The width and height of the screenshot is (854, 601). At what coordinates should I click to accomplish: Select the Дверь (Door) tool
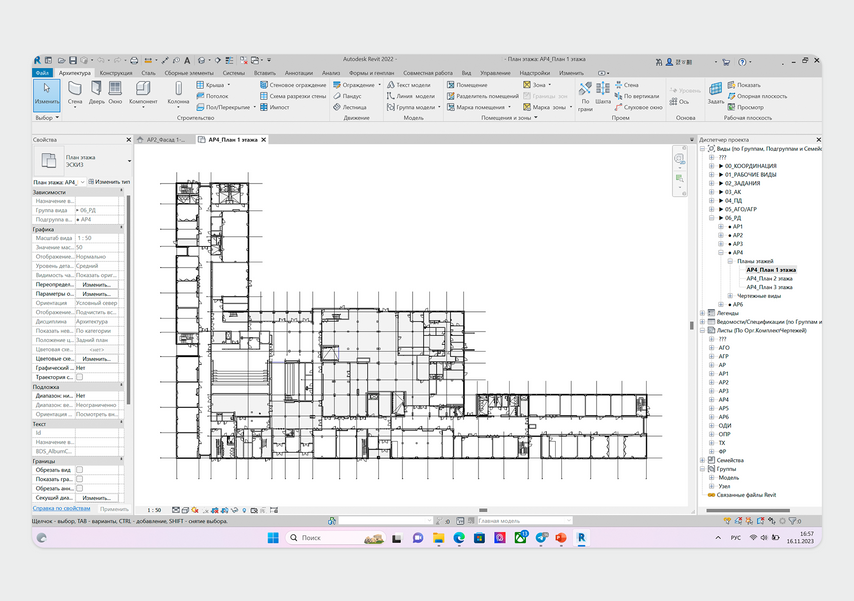coord(96,93)
